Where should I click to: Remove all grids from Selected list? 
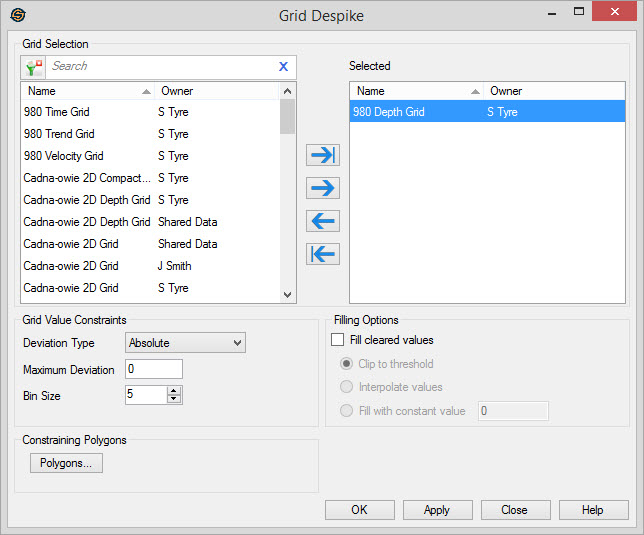(x=323, y=254)
